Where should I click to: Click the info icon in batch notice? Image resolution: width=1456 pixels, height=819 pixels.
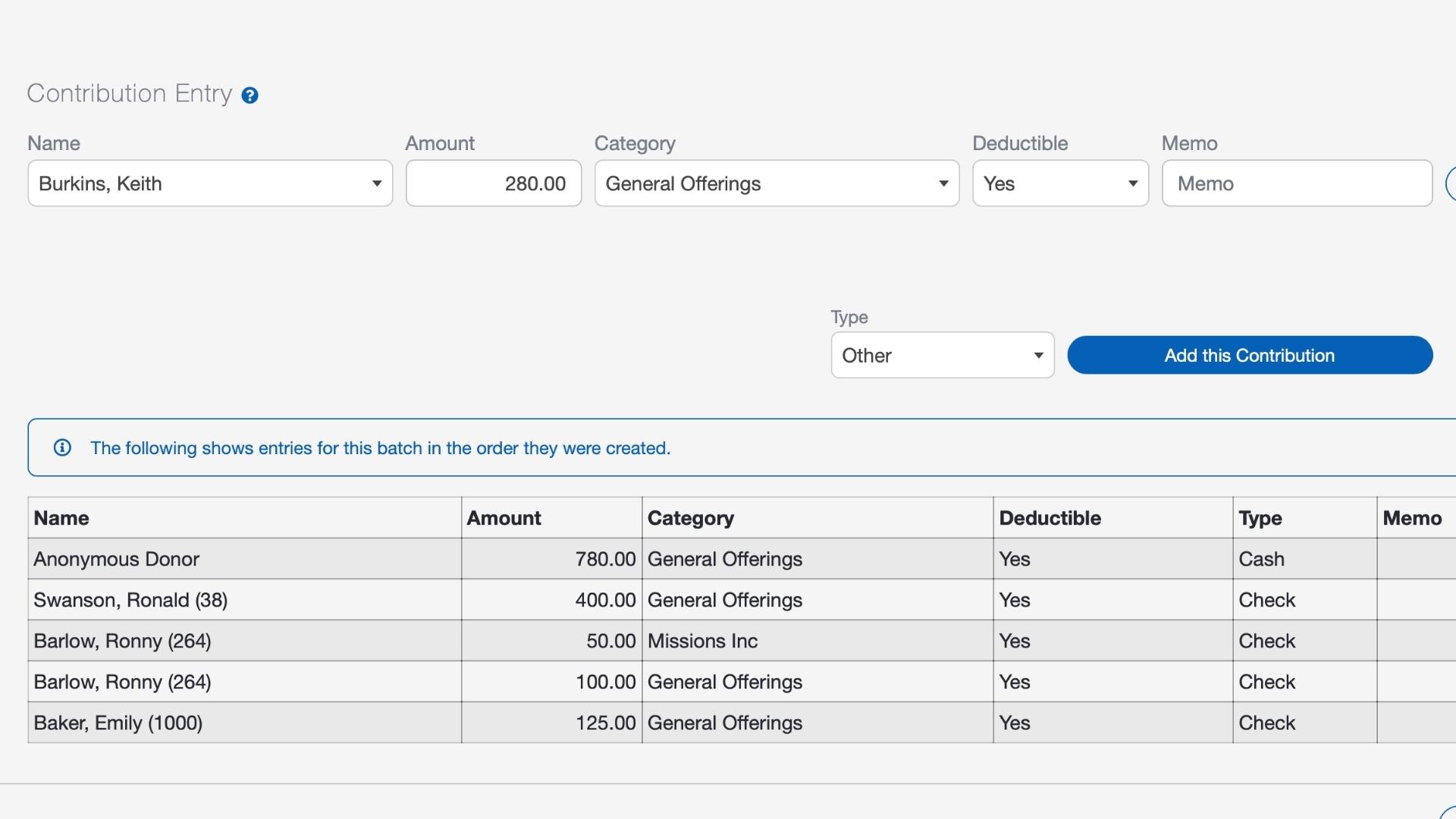coord(62,447)
